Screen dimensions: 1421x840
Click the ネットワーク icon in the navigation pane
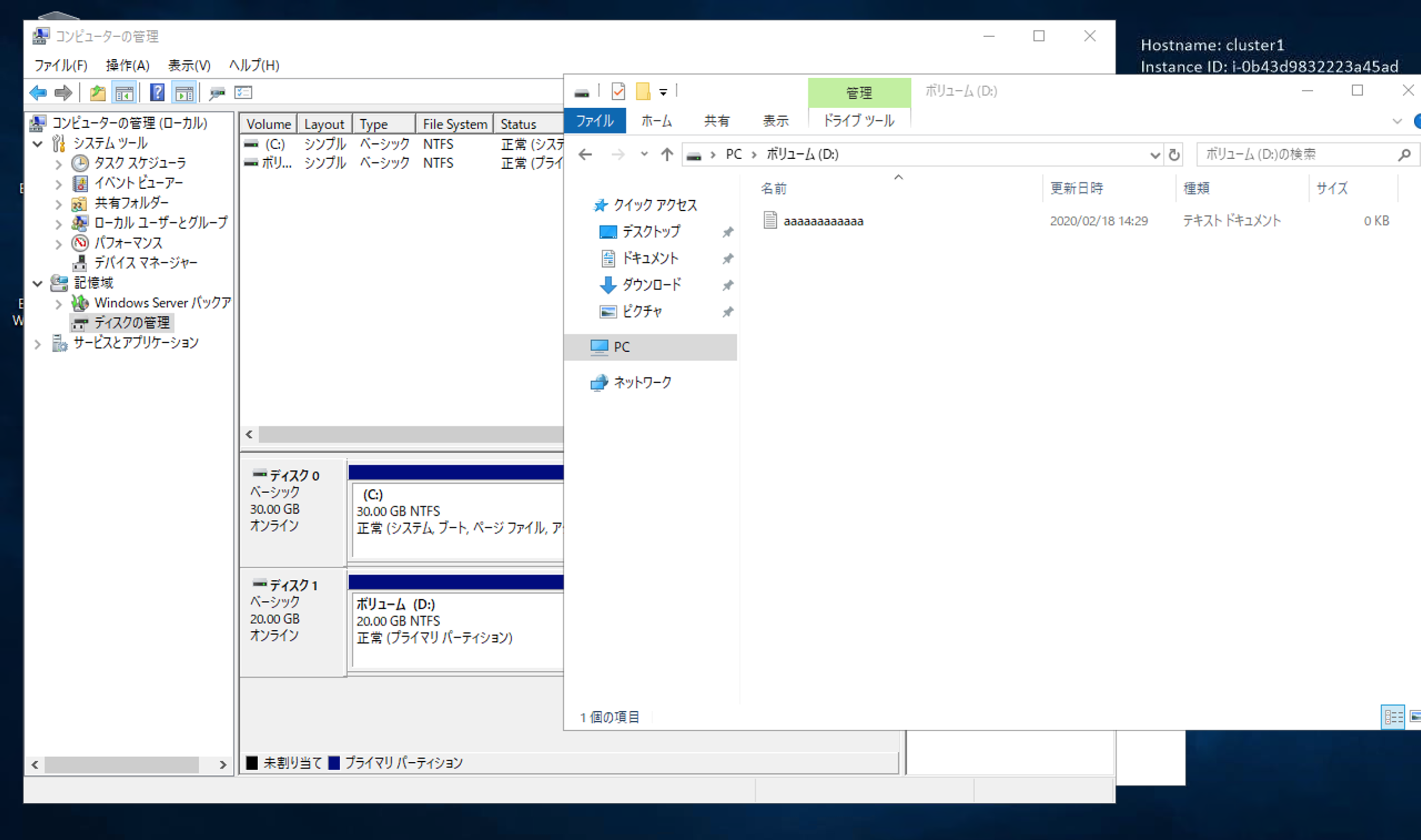point(599,383)
